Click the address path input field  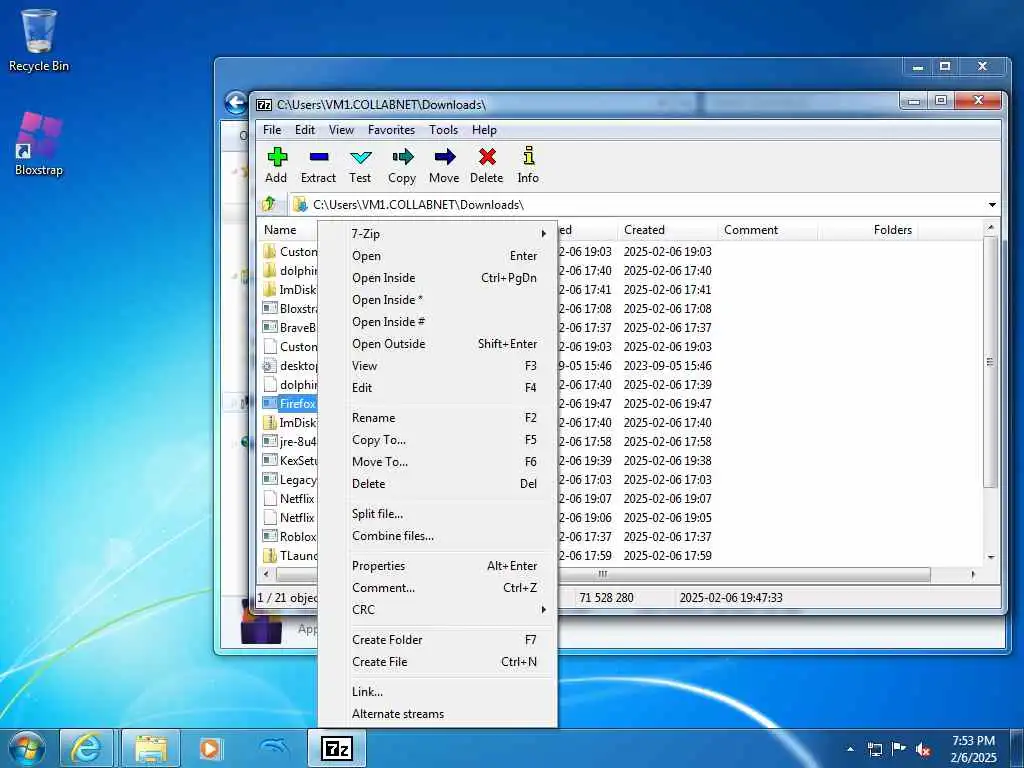click(x=637, y=205)
